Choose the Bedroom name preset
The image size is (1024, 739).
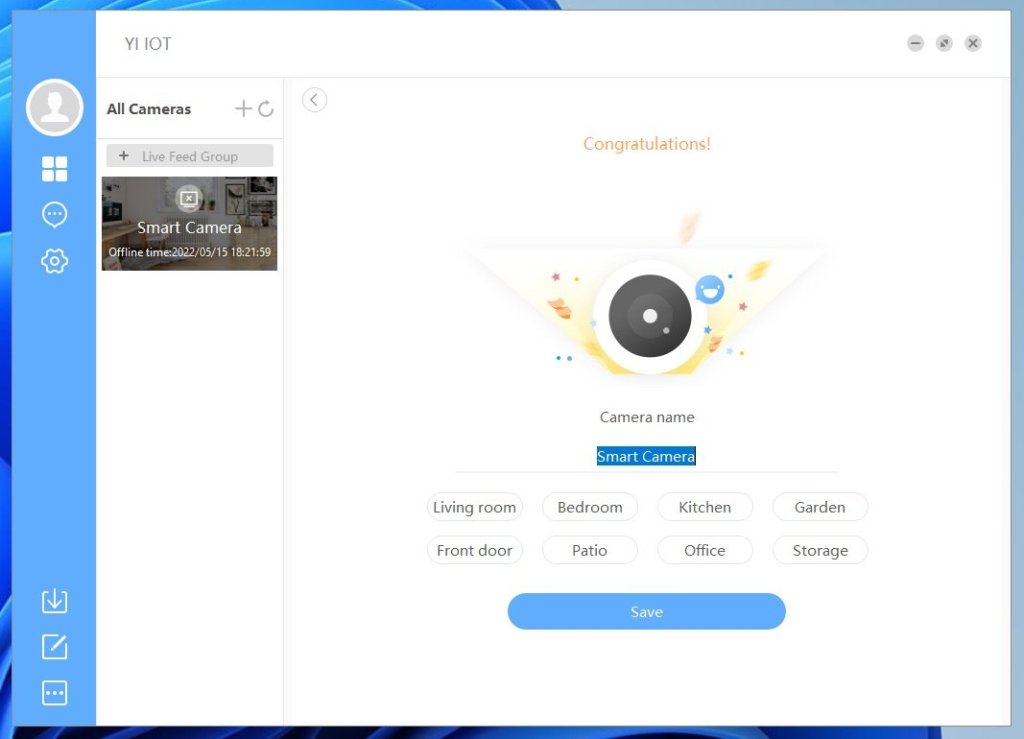pyautogui.click(x=590, y=507)
